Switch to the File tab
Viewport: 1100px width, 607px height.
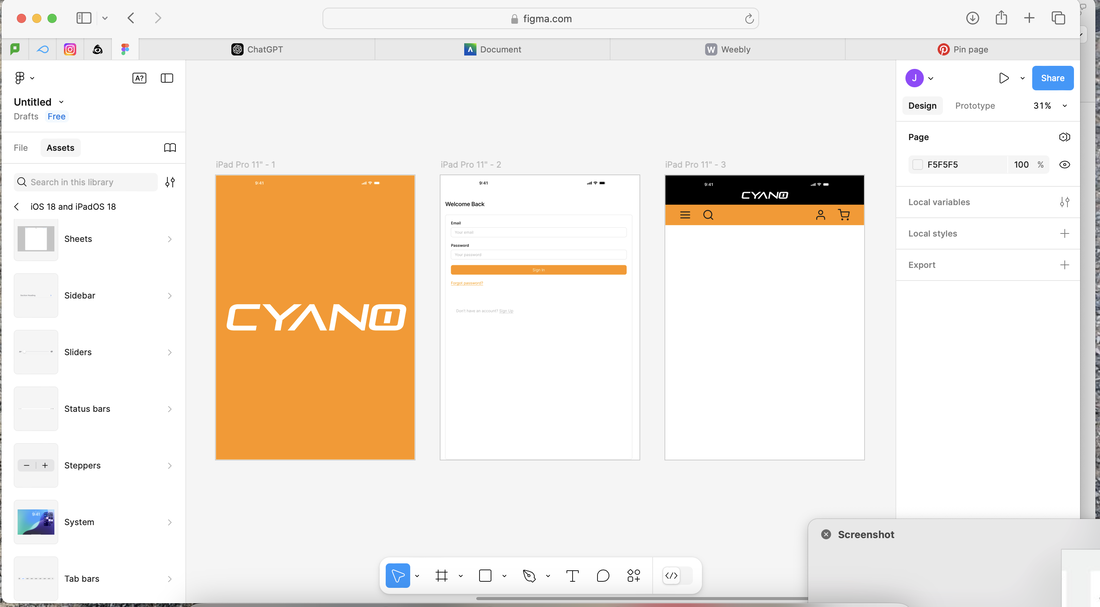click(x=21, y=148)
